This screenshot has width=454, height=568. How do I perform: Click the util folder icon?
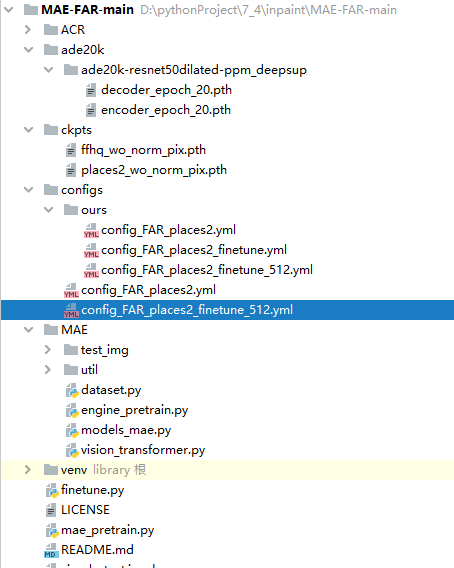(71, 369)
